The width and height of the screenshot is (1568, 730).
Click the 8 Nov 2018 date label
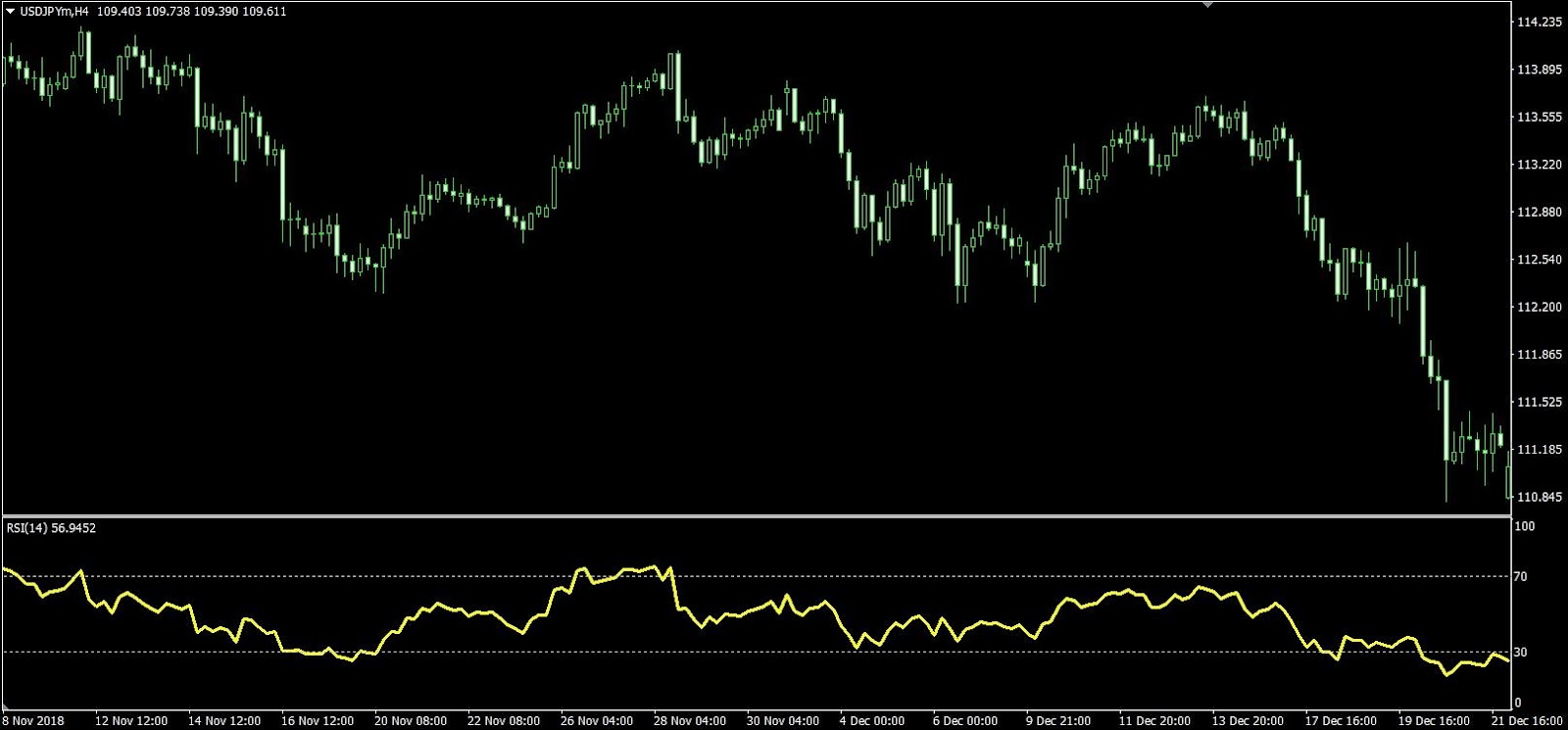tap(33, 721)
